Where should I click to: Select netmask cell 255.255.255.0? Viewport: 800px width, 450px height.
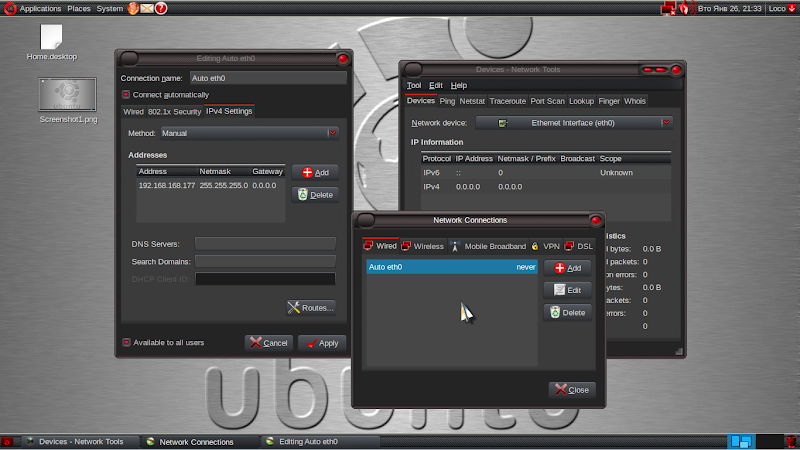point(223,185)
